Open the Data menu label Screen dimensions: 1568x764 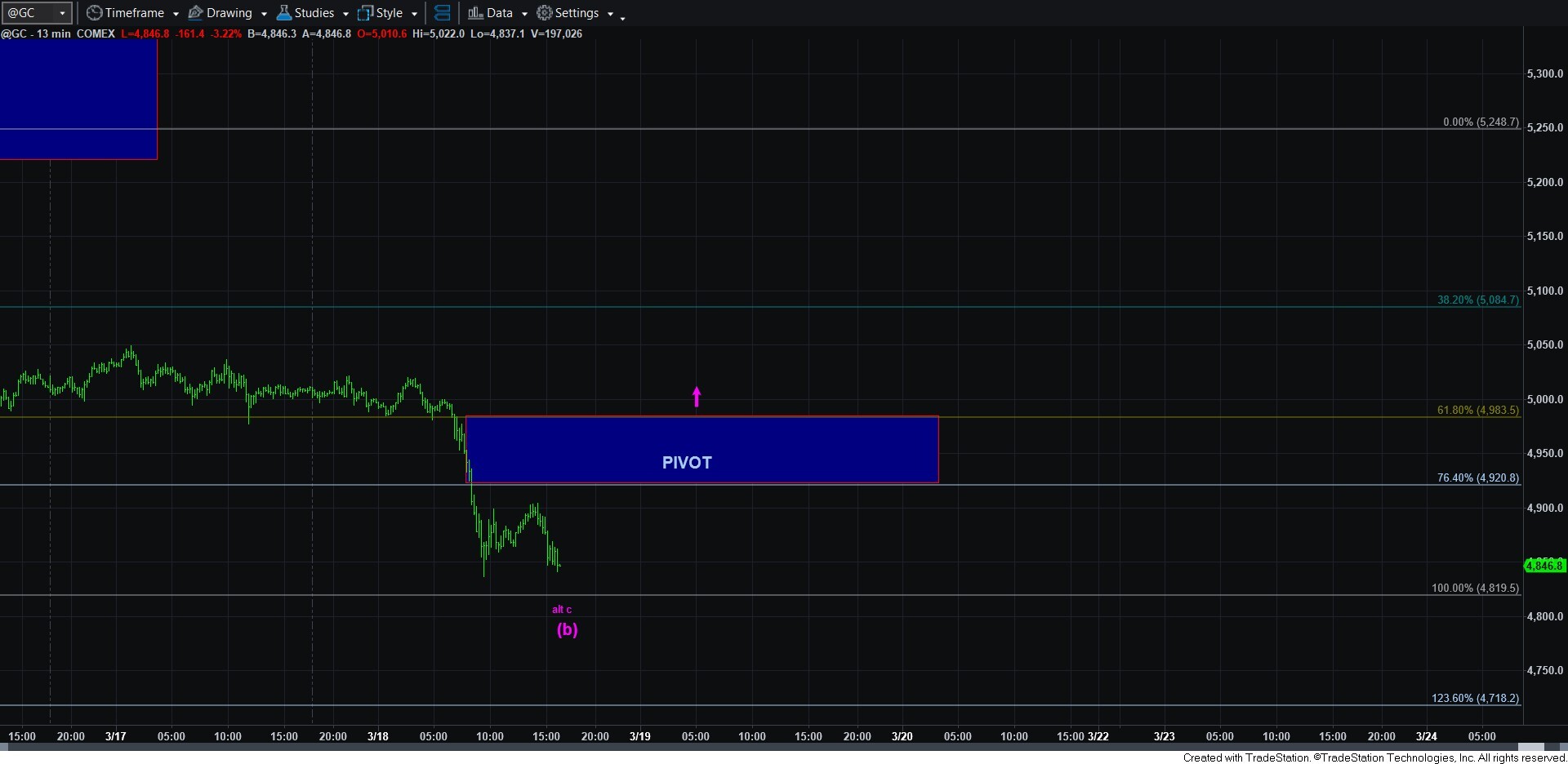499,13
